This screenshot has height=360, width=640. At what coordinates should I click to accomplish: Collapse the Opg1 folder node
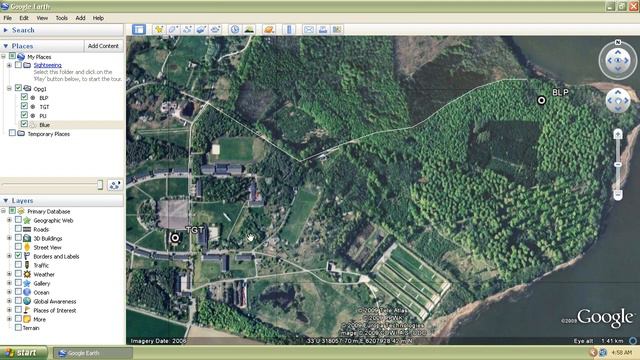(9, 89)
